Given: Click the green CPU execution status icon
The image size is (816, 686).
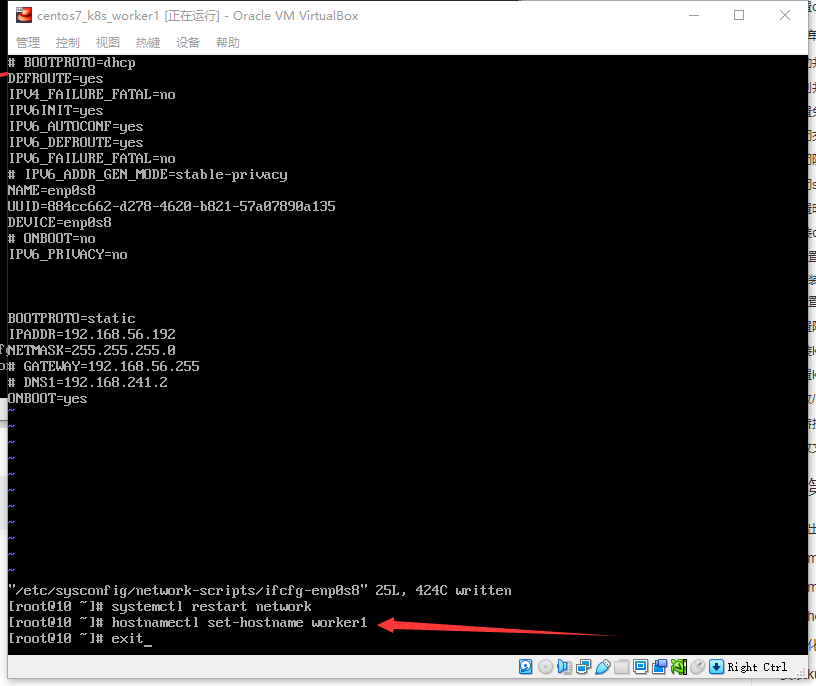Looking at the screenshot, I should [x=679, y=667].
